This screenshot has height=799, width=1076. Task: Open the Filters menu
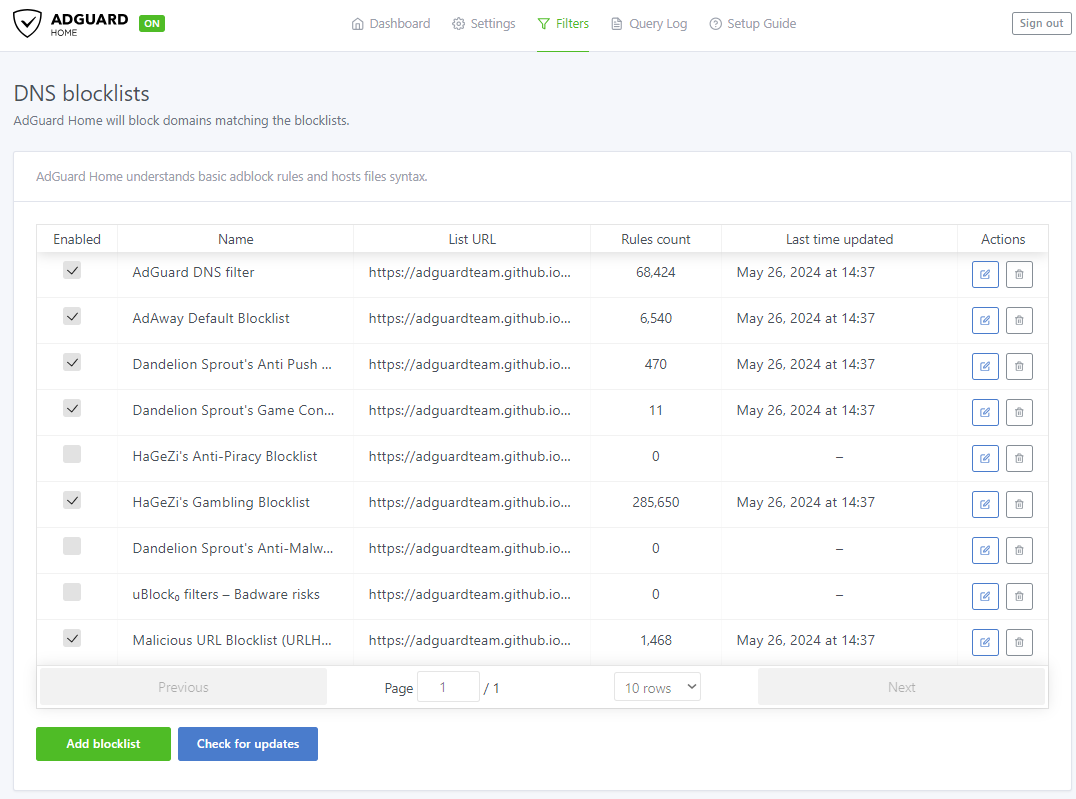click(563, 23)
